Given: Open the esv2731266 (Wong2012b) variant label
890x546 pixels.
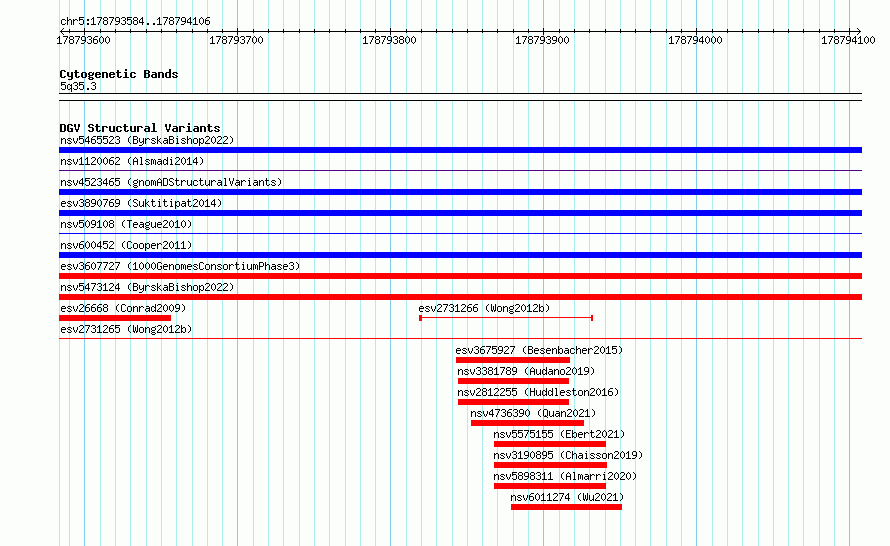Looking at the screenshot, I should coord(484,308).
